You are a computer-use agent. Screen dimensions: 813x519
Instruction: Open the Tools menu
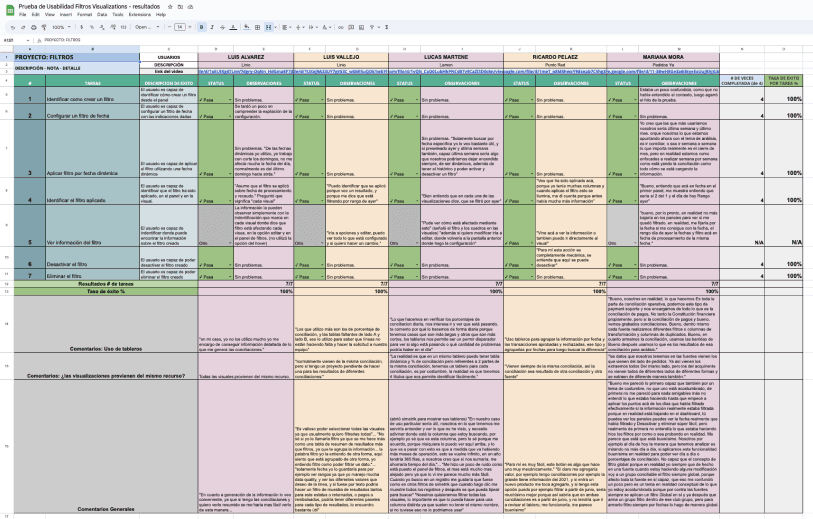(x=118, y=15)
